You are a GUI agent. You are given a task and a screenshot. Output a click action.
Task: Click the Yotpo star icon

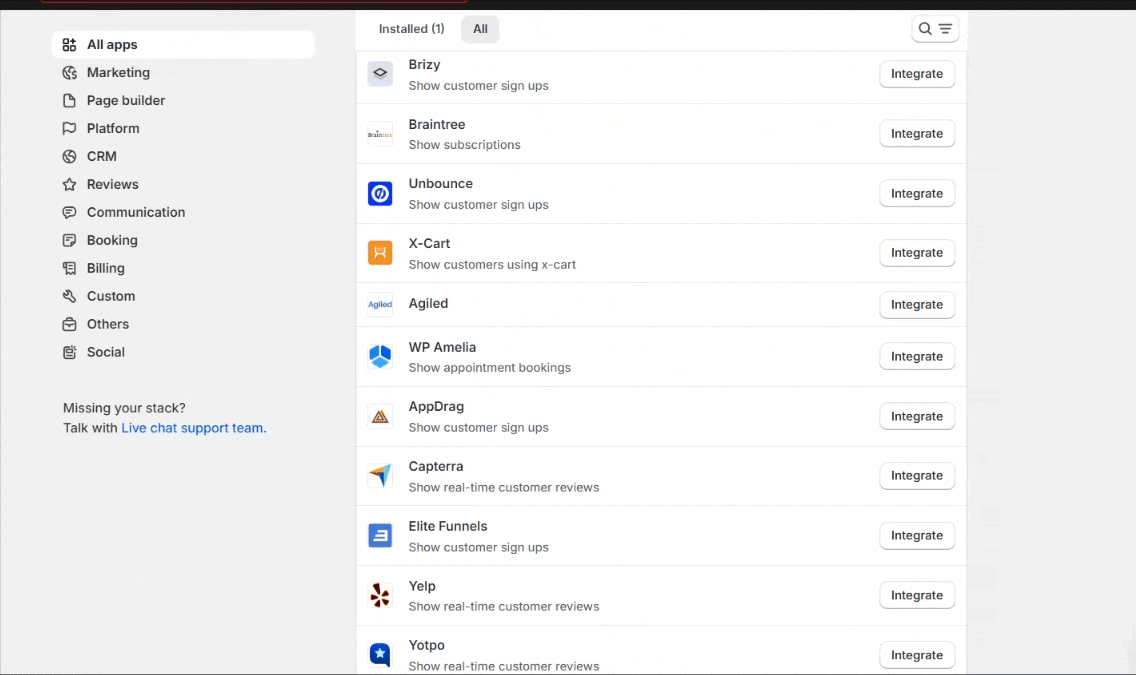(380, 655)
